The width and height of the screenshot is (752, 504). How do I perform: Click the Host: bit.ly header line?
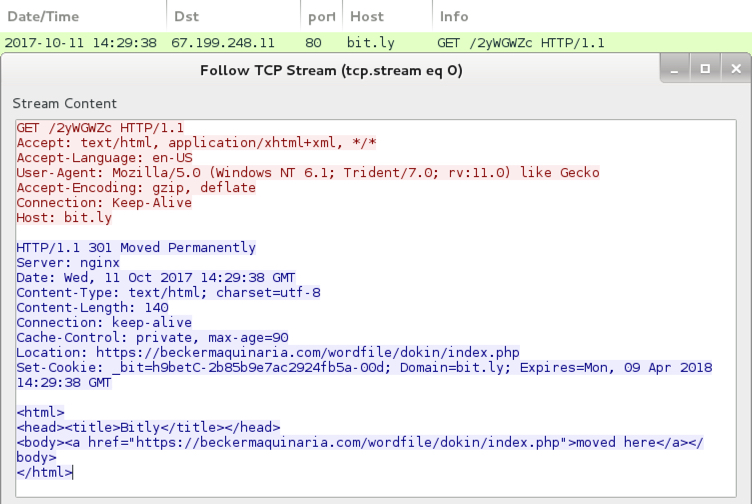pos(64,217)
